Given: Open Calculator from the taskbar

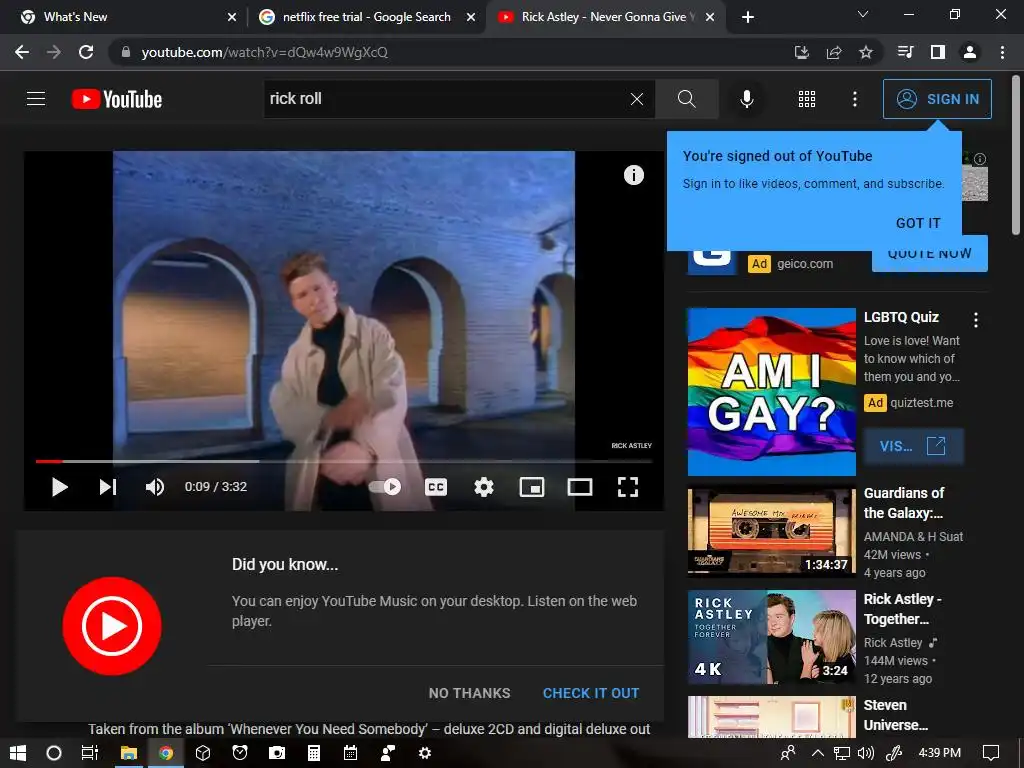Looking at the screenshot, I should [x=314, y=753].
